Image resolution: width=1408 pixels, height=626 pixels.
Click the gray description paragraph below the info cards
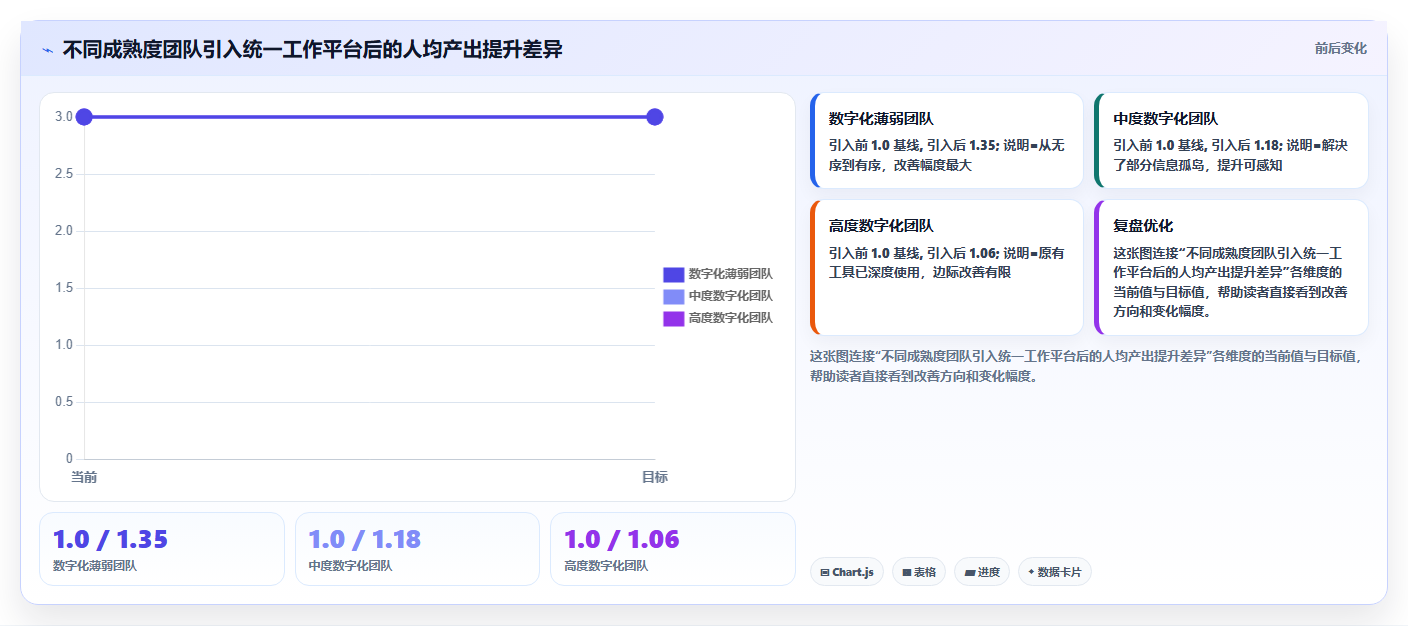[x=1088, y=366]
